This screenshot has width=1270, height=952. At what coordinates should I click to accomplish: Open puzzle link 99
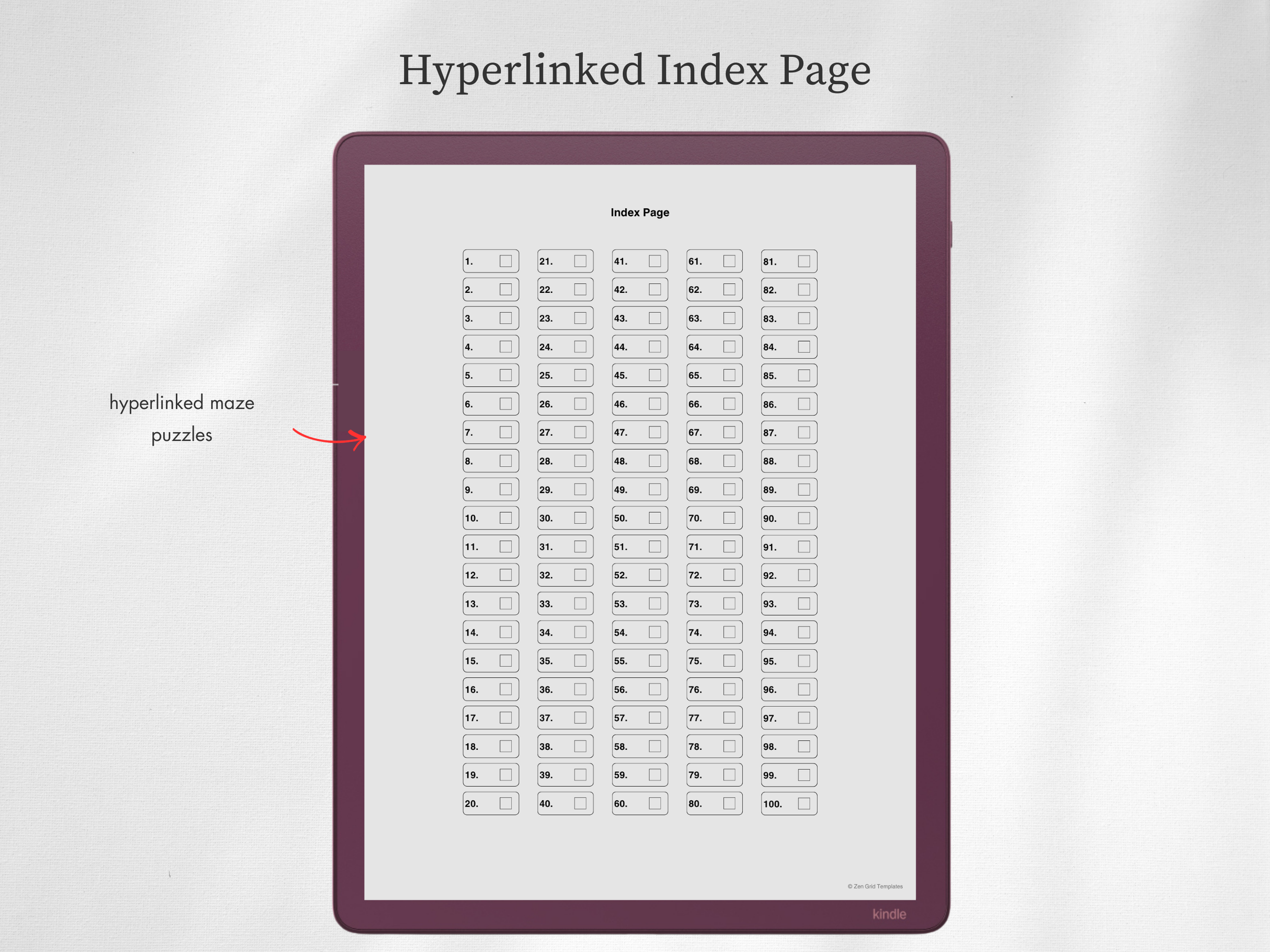click(789, 775)
